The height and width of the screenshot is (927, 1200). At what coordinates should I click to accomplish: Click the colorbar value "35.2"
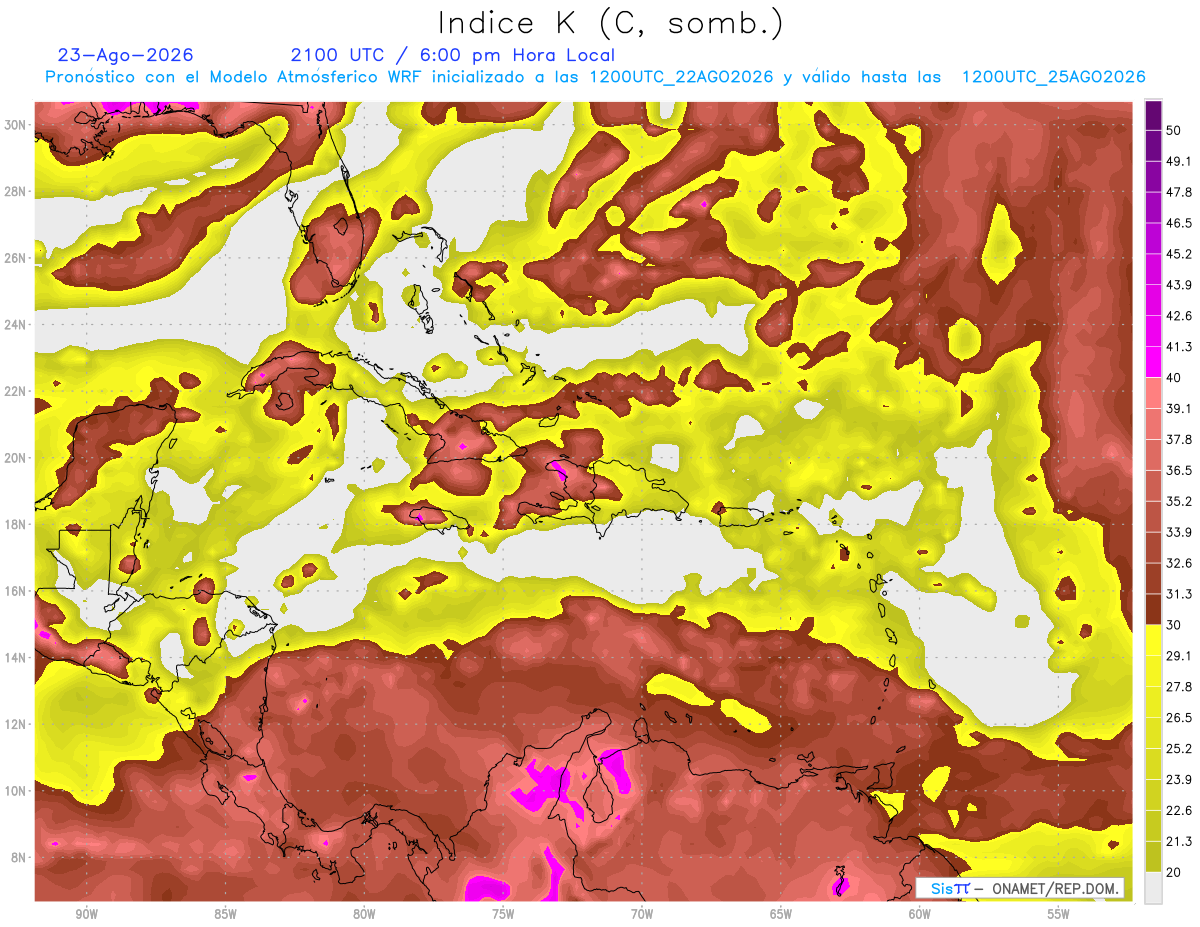pyautogui.click(x=1178, y=501)
